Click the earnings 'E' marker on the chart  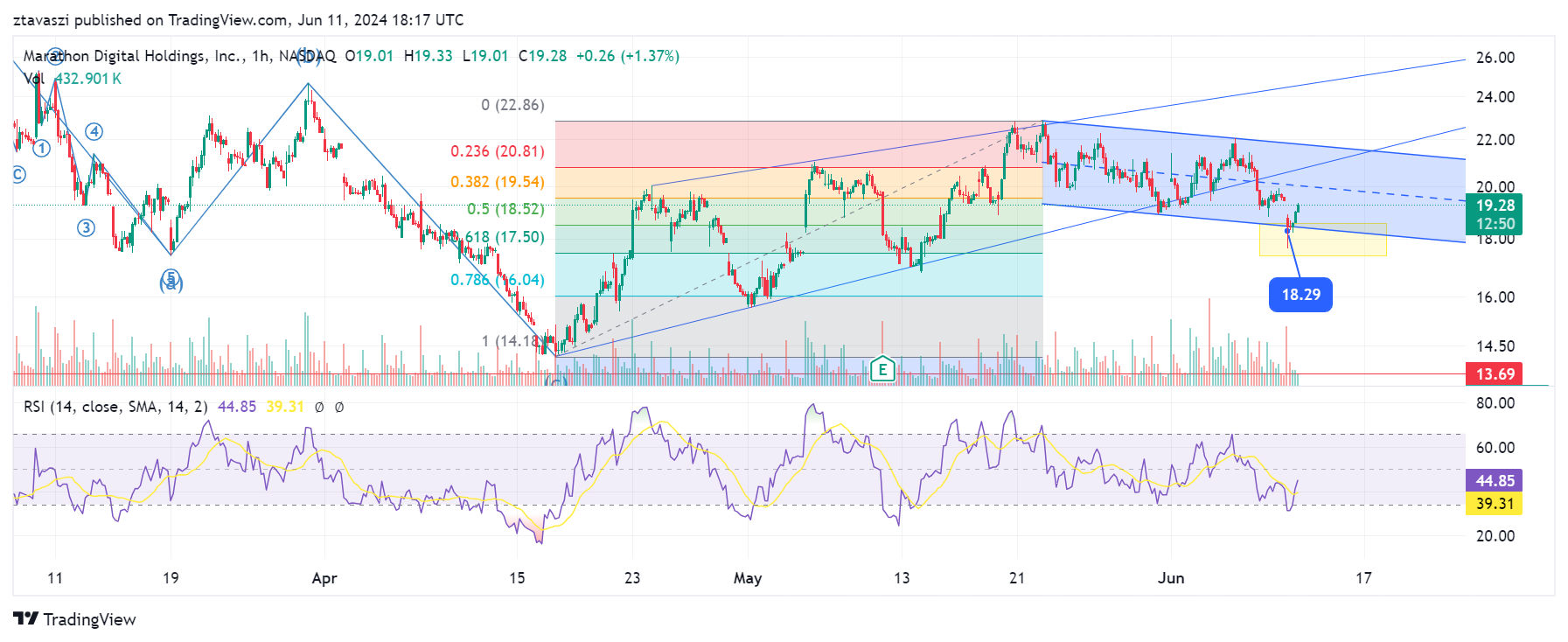882,369
